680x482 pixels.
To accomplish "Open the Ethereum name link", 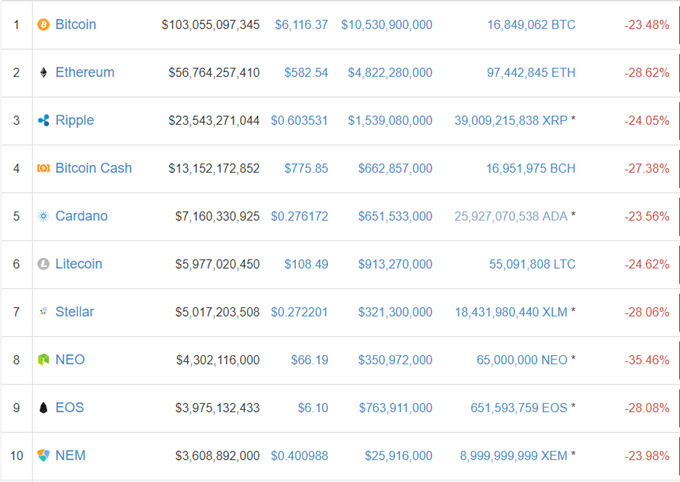I will [x=85, y=72].
